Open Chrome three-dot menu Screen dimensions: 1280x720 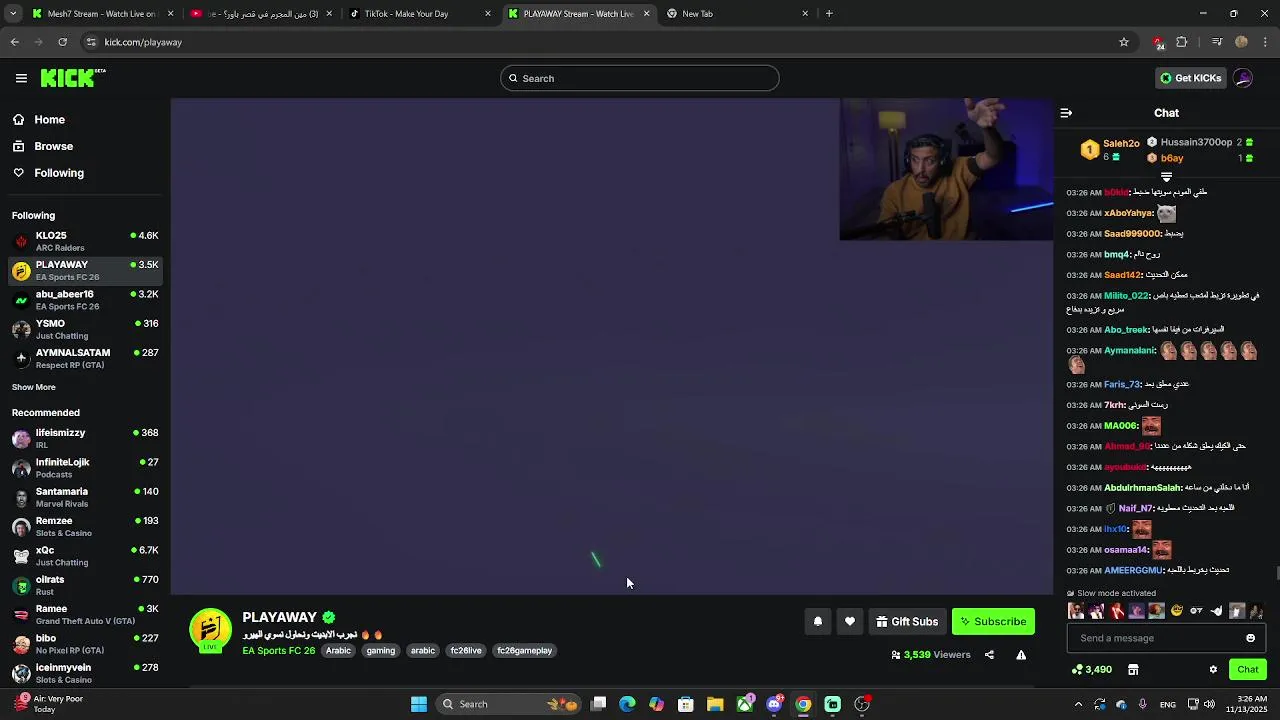click(1266, 42)
